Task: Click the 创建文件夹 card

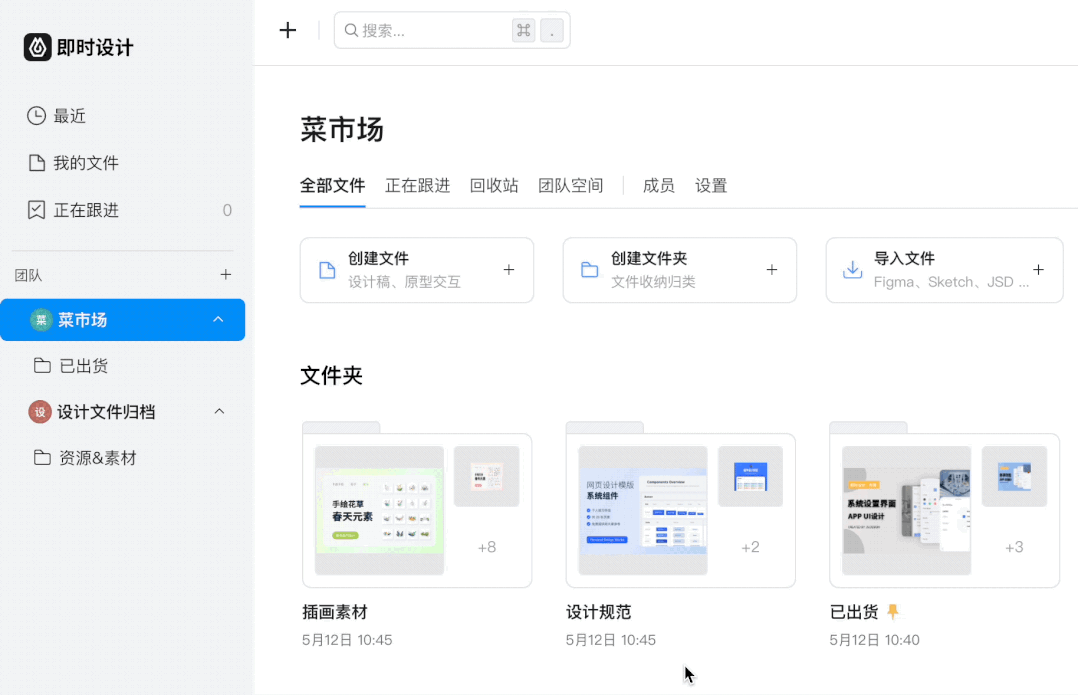Action: (x=680, y=270)
